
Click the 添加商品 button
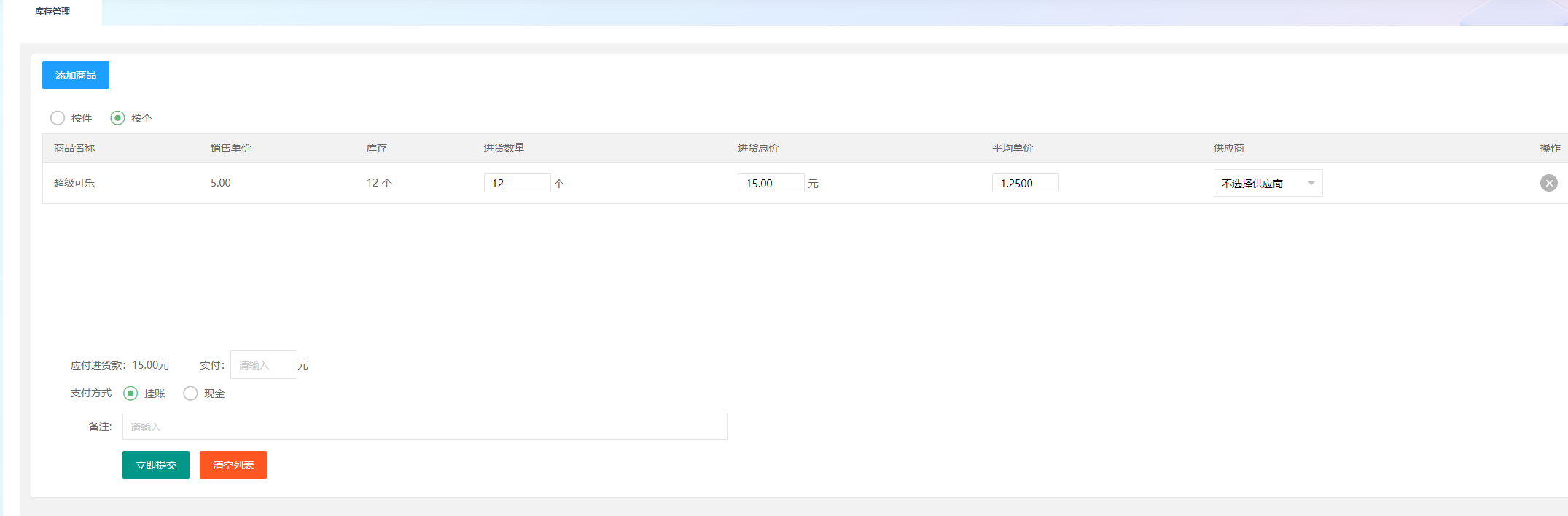click(x=76, y=75)
